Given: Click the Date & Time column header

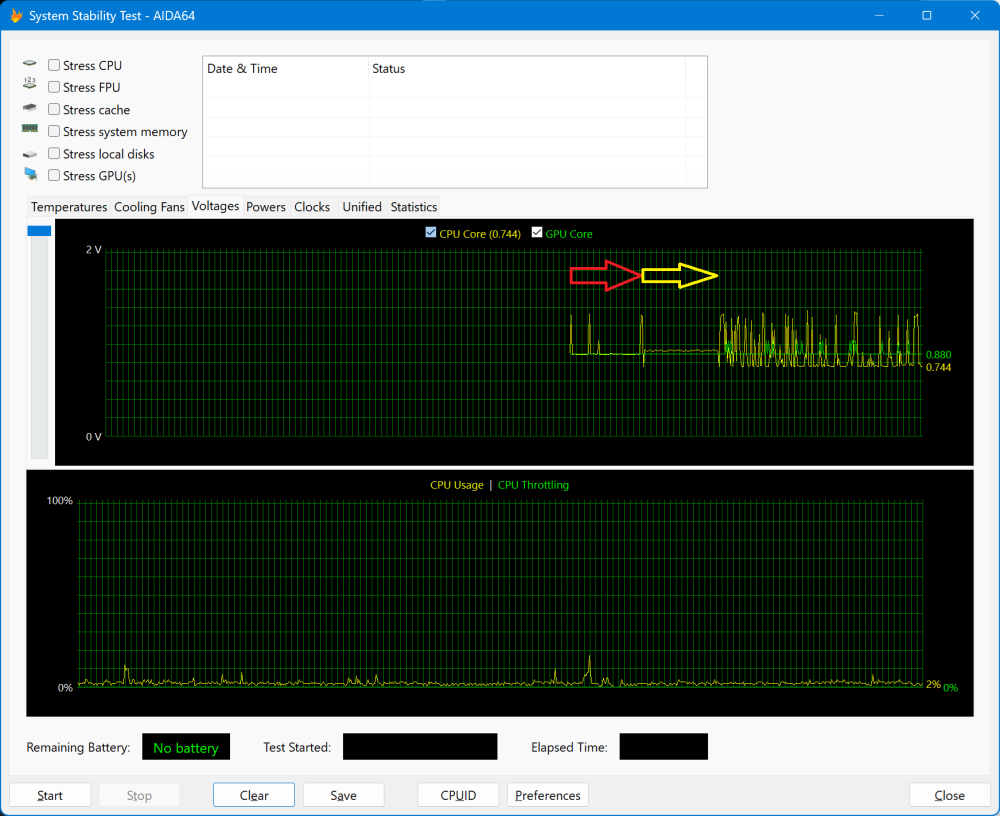Looking at the screenshot, I should [286, 68].
